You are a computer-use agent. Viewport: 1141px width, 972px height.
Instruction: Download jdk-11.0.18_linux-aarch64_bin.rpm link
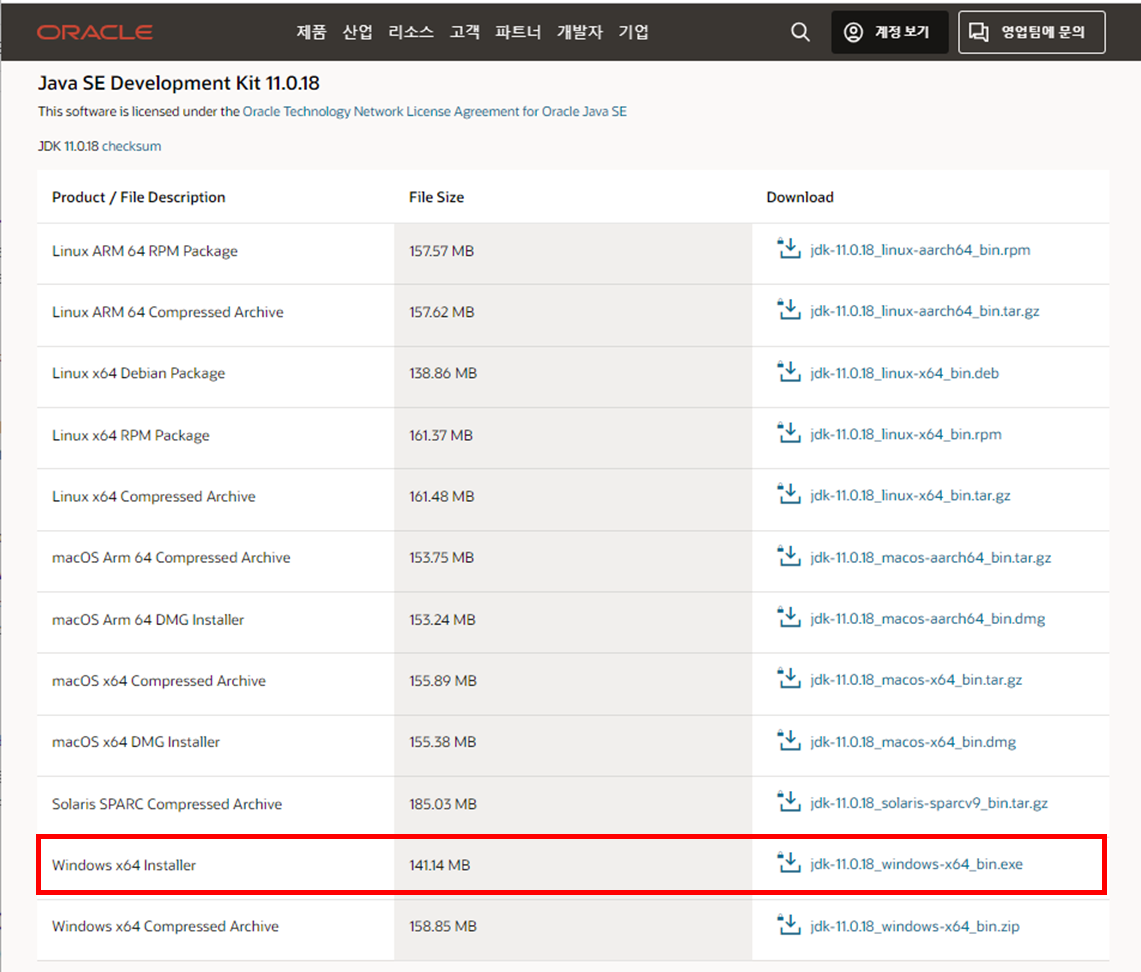[x=920, y=250]
